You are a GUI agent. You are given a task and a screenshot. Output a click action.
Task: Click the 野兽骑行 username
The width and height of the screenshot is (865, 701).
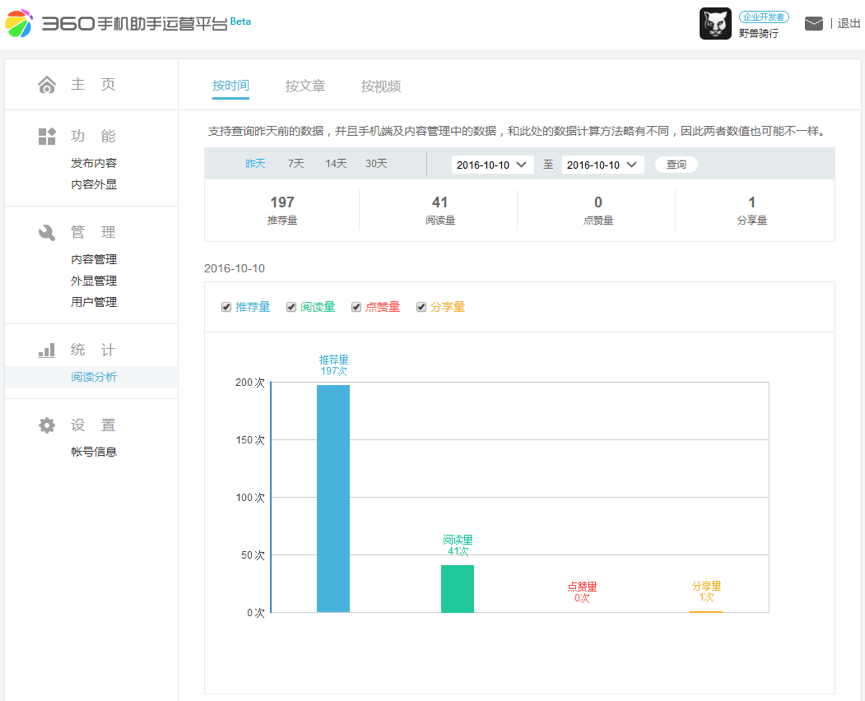(759, 34)
